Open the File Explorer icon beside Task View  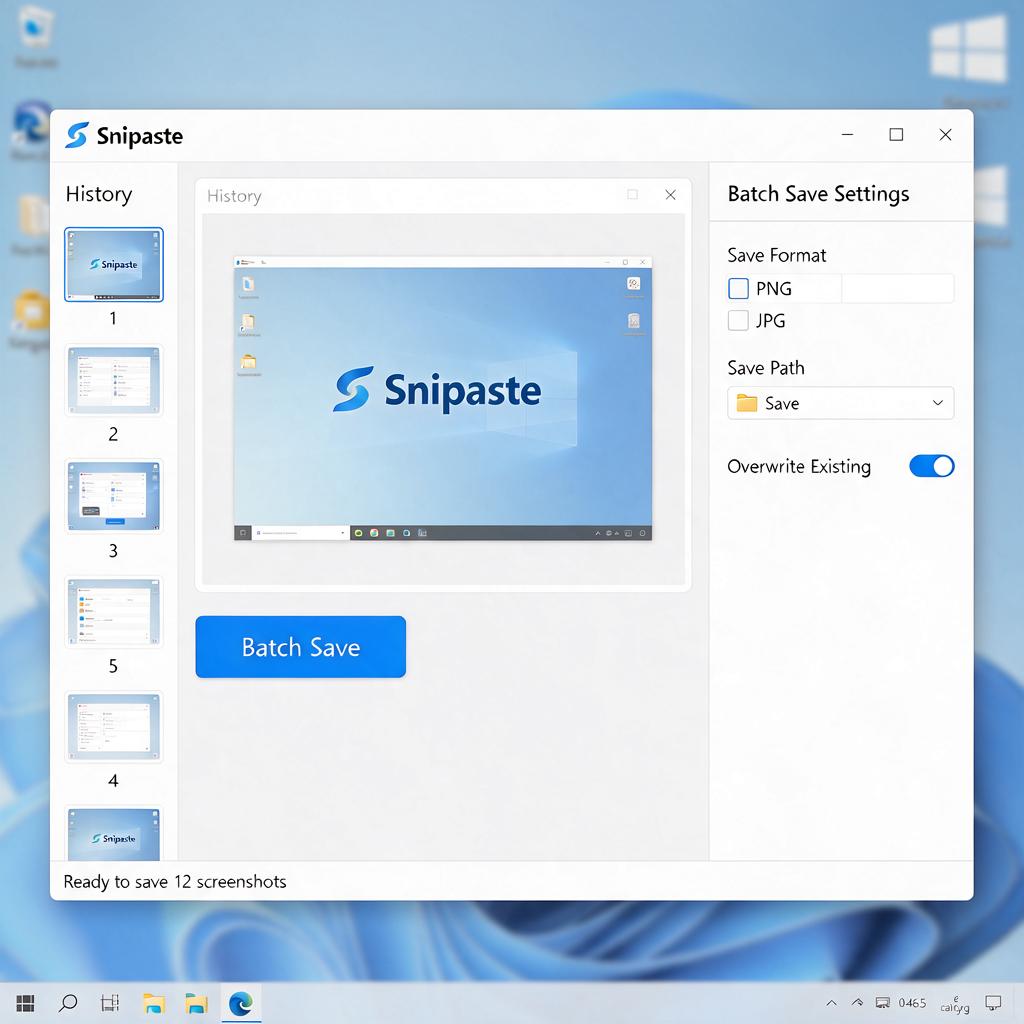pyautogui.click(x=153, y=1003)
